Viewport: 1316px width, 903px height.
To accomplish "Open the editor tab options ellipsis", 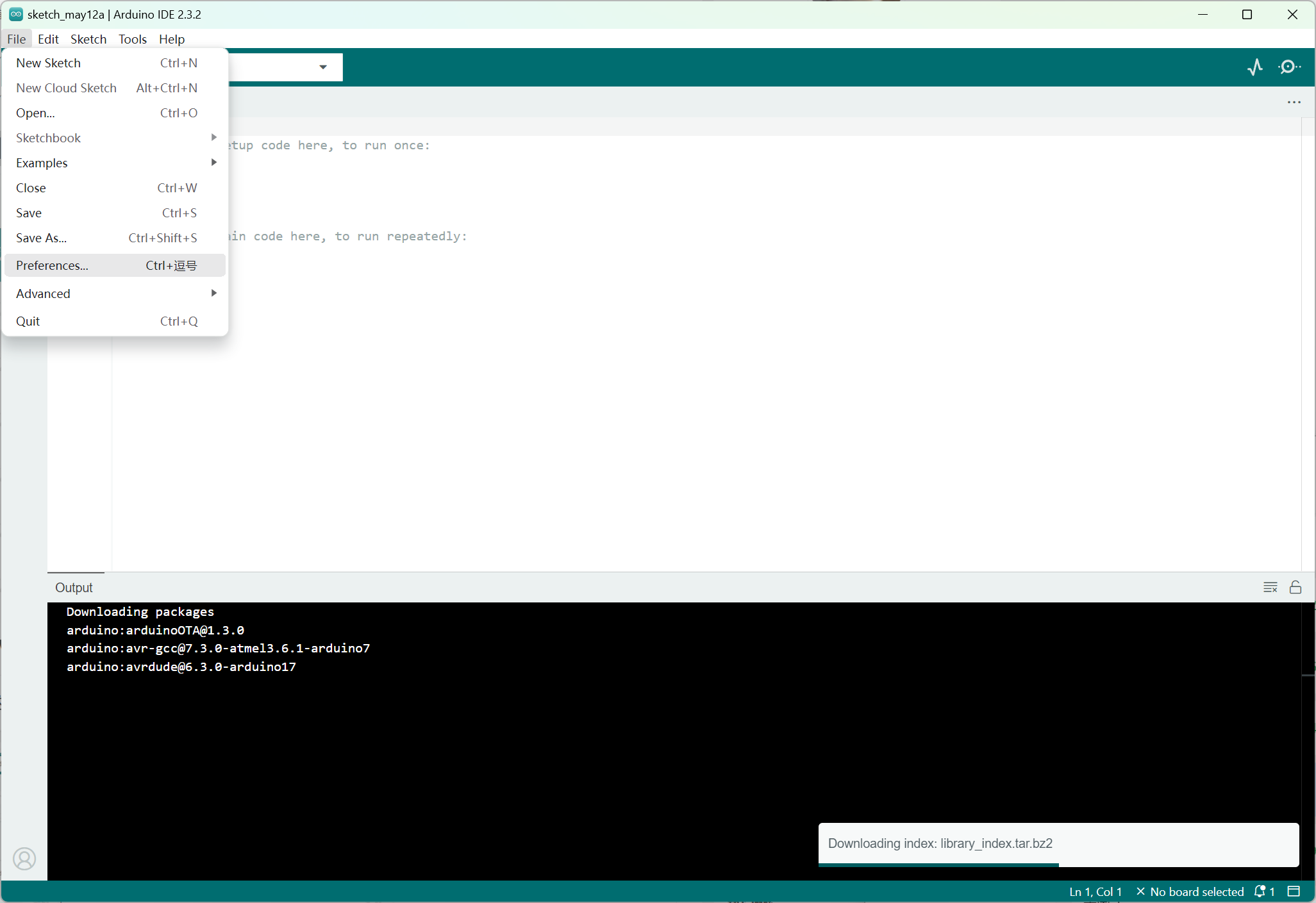I will point(1294,102).
